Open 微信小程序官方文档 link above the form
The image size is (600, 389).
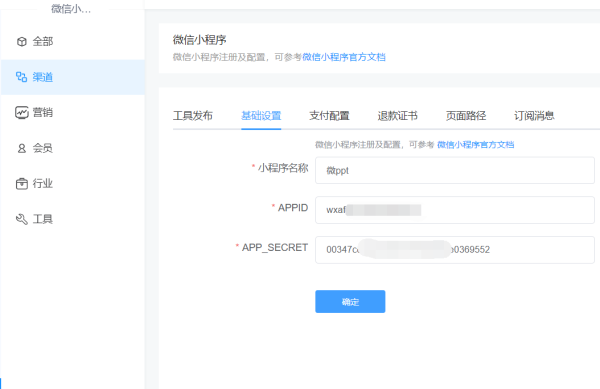pos(475,145)
